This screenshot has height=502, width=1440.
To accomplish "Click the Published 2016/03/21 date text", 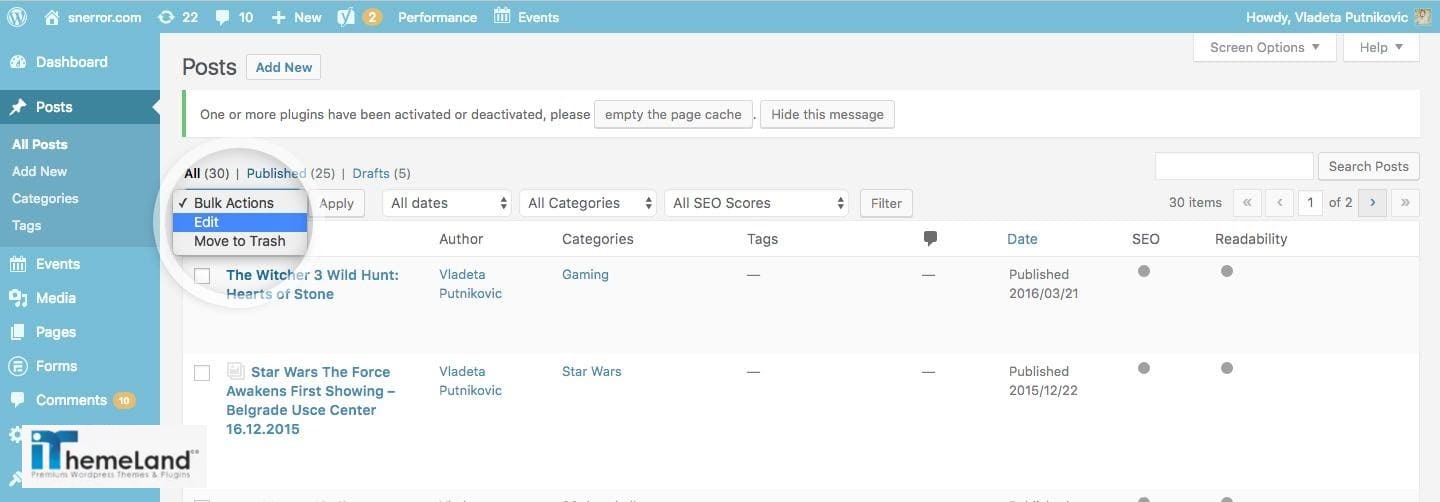I will click(1044, 284).
